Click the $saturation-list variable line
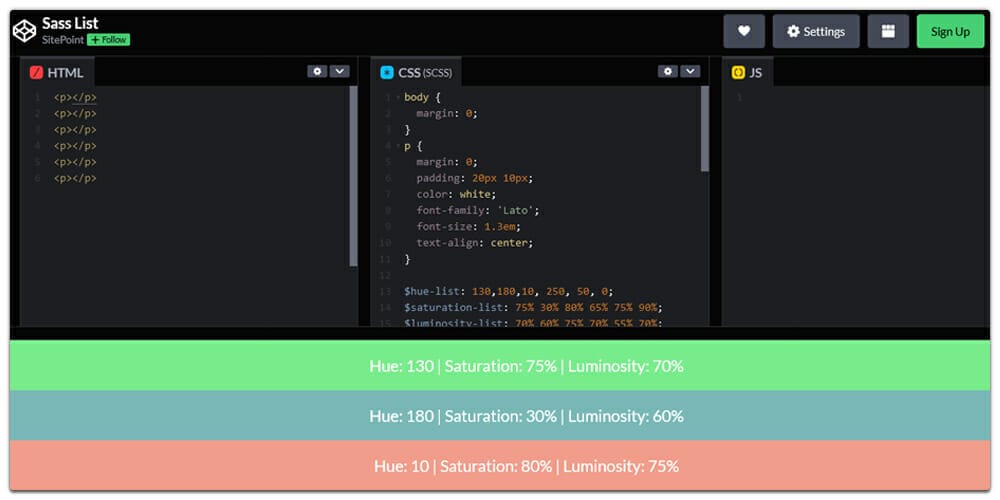The width and height of the screenshot is (1000, 500). click(533, 307)
